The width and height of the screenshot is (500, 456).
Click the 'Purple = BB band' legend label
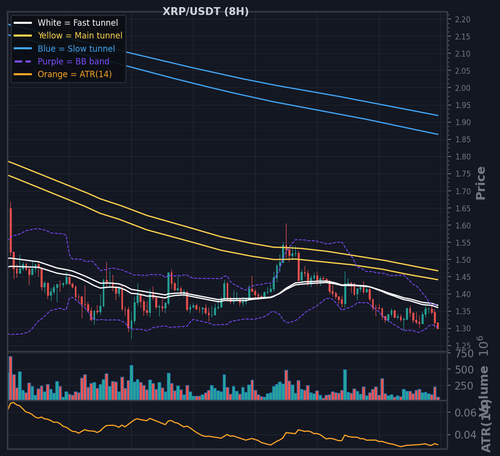[73, 61]
